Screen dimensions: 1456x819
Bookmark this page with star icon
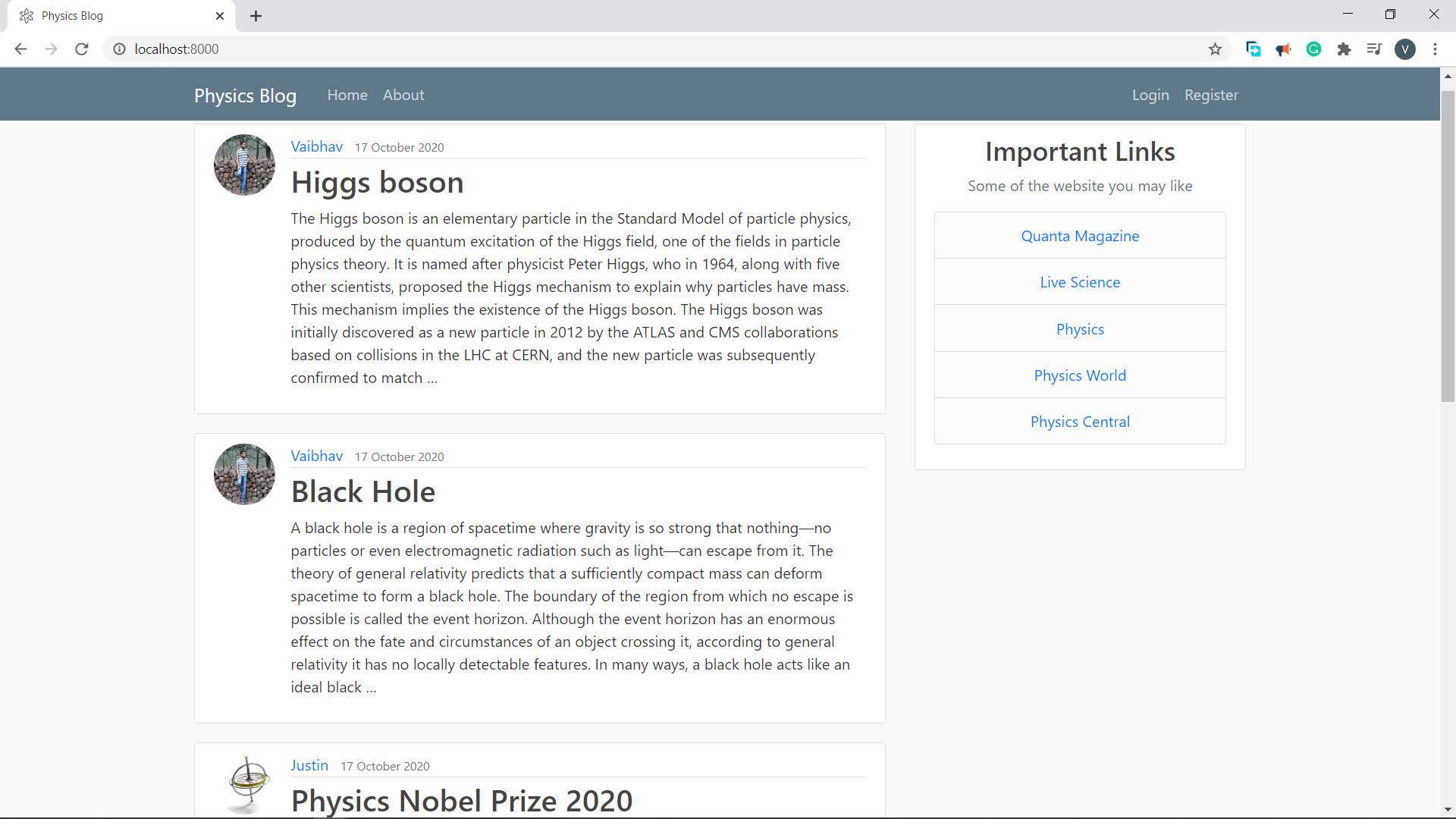pos(1215,49)
